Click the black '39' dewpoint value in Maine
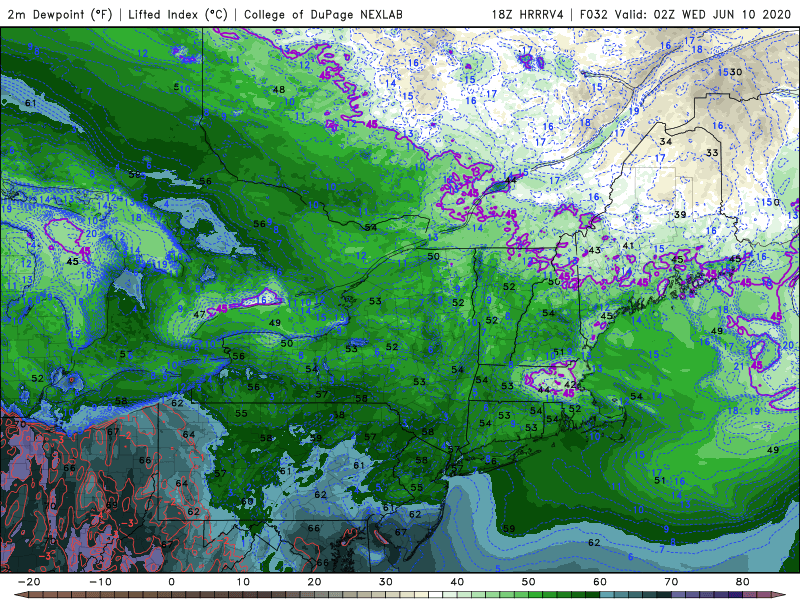This screenshot has width=800, height=600. tap(680, 214)
